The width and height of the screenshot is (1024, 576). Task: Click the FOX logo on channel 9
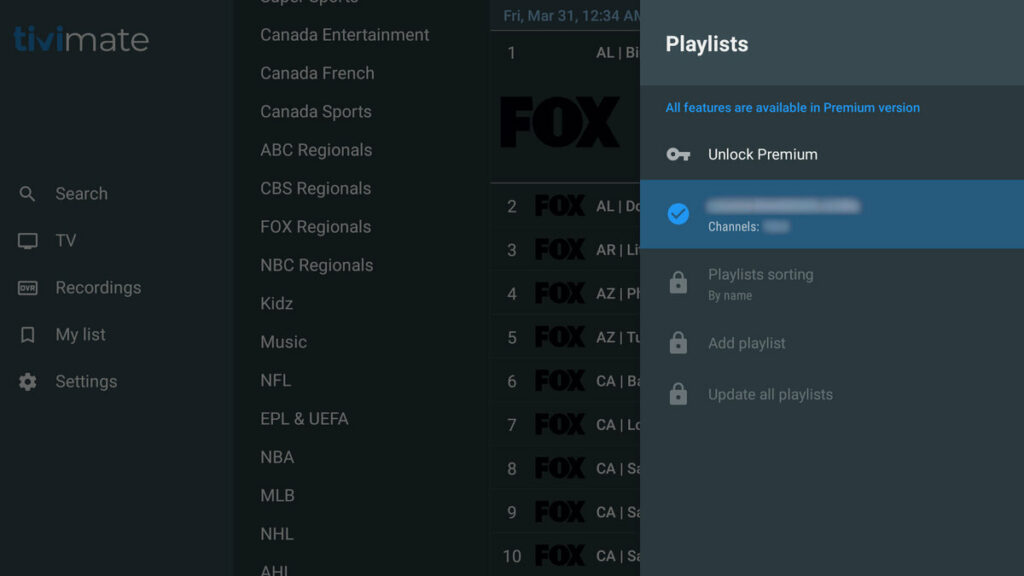[x=560, y=512]
